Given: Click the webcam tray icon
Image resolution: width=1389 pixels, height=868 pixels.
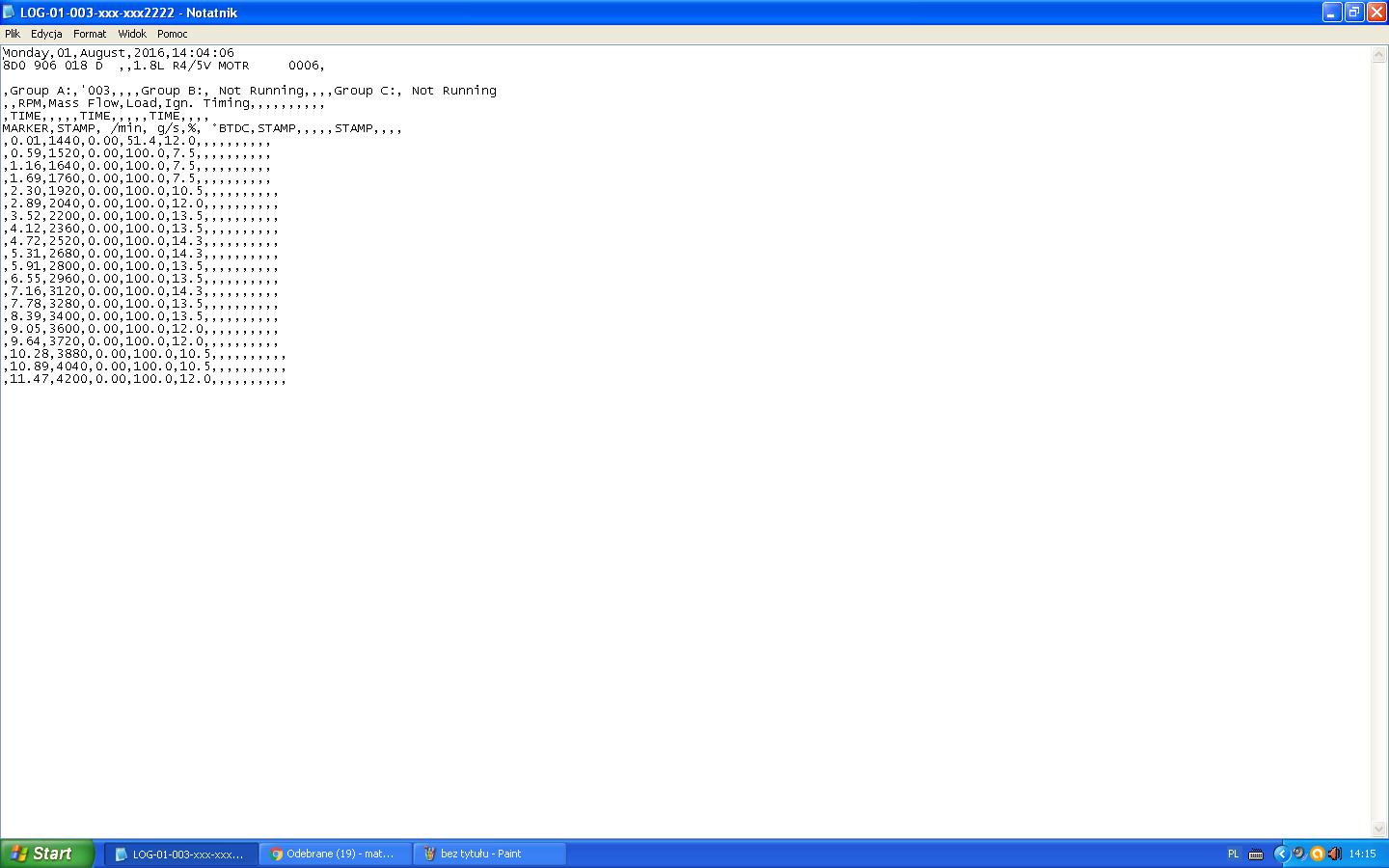Looking at the screenshot, I should [x=1299, y=854].
